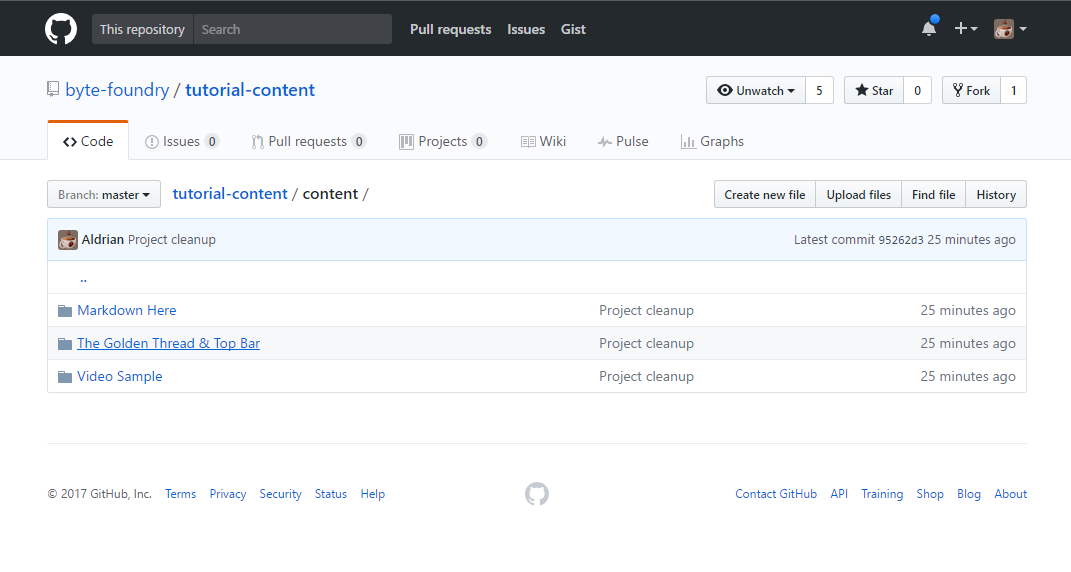The image size is (1071, 572).
Task: Open the Project cleanup commit for Markdown Here
Action: tap(646, 310)
